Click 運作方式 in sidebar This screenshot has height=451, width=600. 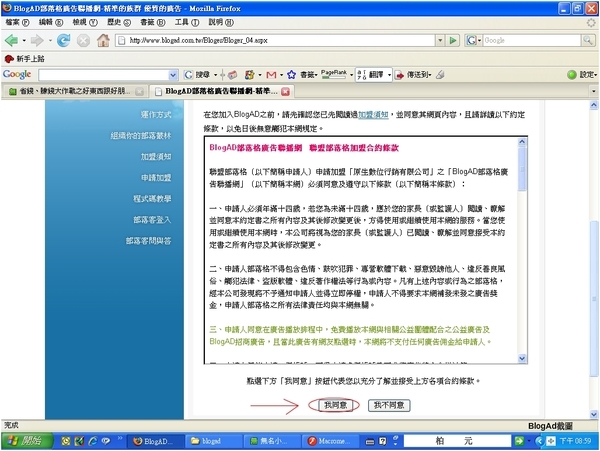(x=156, y=114)
